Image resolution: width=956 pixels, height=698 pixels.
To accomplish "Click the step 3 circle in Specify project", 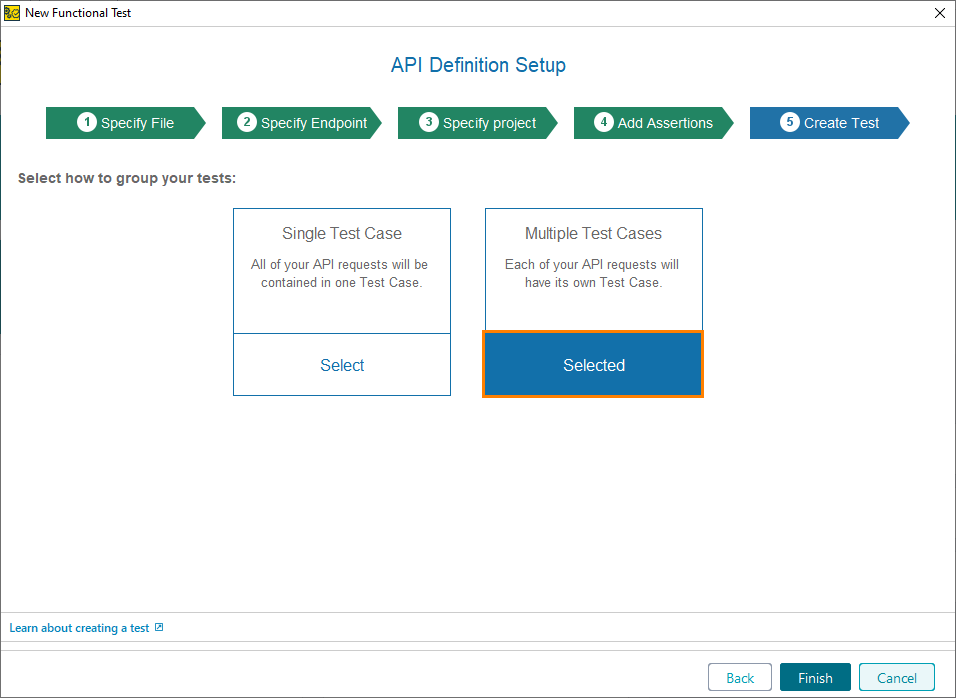I will point(427,122).
